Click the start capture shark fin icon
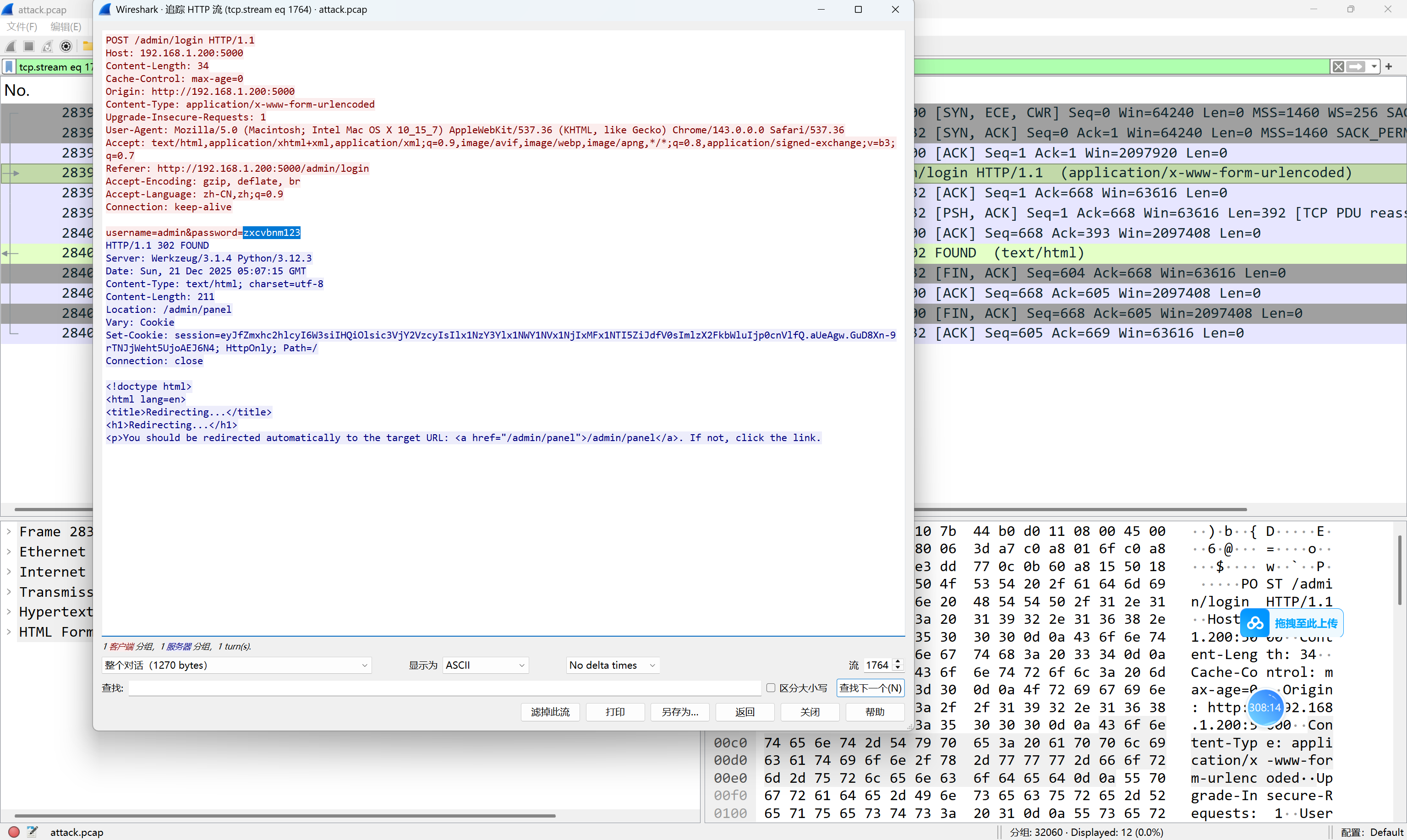The image size is (1407, 840). (x=11, y=46)
